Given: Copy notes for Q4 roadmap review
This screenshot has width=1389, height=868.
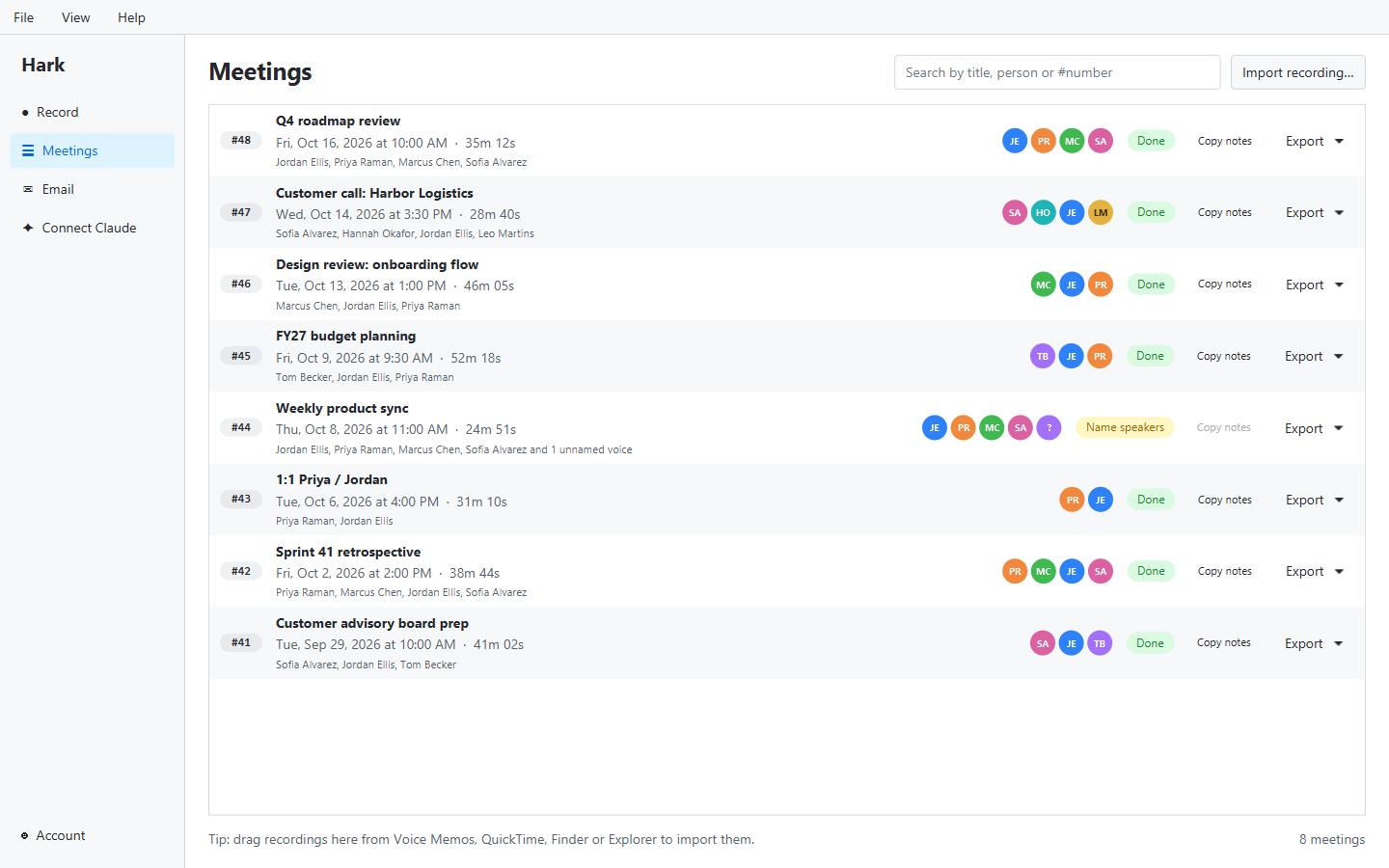Looking at the screenshot, I should point(1225,141).
